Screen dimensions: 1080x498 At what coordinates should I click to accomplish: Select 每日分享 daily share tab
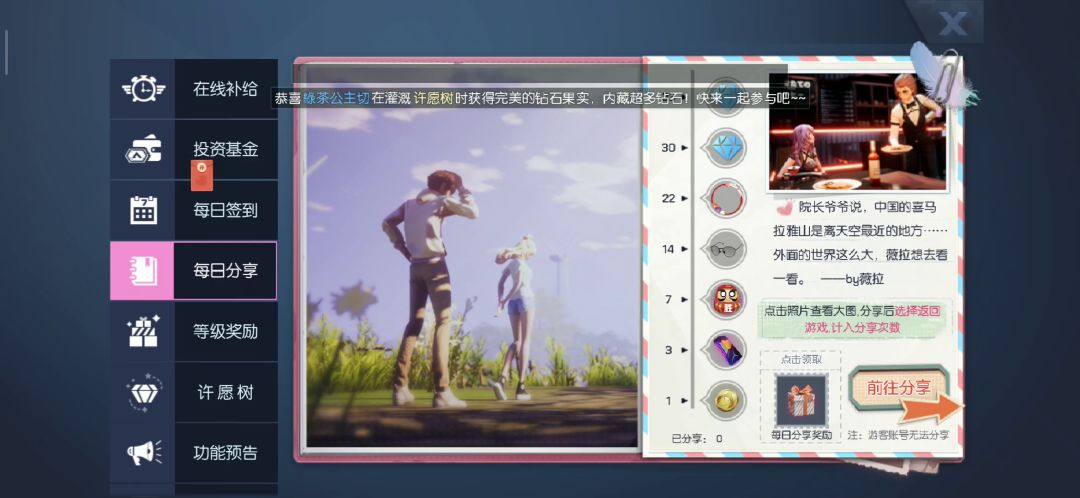click(x=194, y=271)
